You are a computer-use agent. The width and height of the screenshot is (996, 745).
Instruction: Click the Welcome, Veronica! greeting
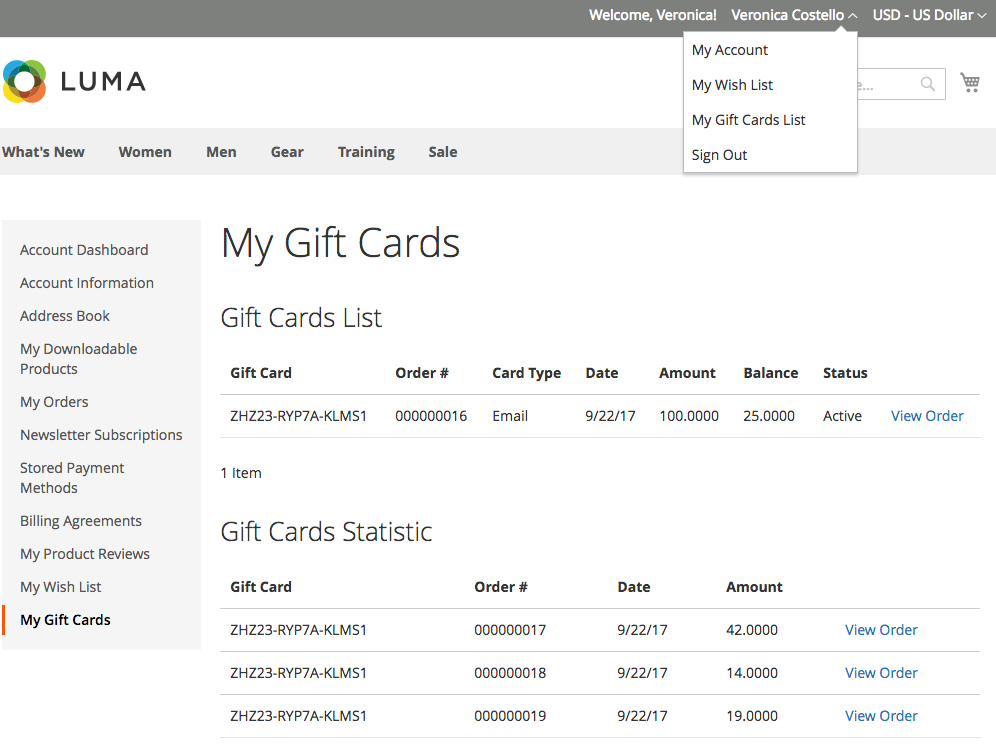click(x=652, y=15)
